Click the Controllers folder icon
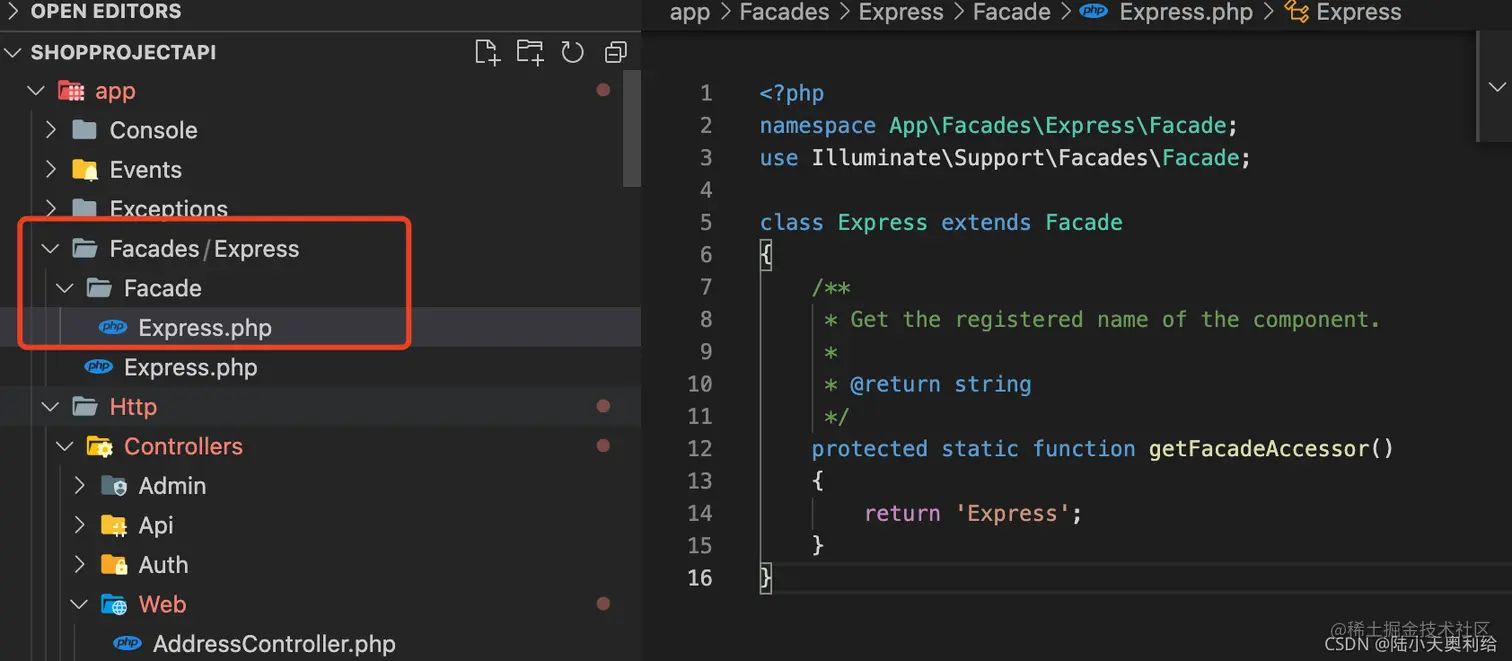Viewport: 1512px width, 661px height. pos(99,446)
